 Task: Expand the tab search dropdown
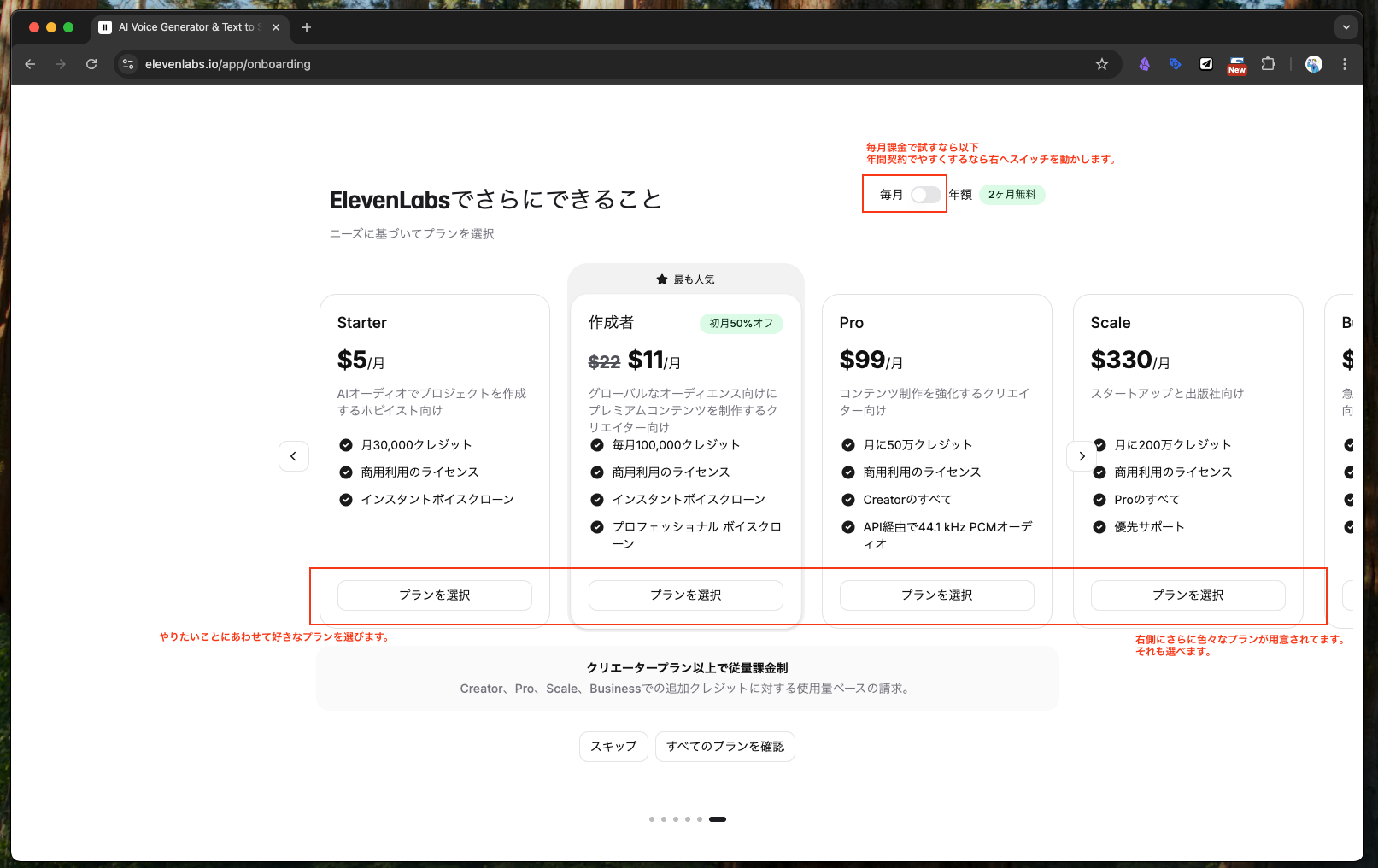click(1346, 27)
